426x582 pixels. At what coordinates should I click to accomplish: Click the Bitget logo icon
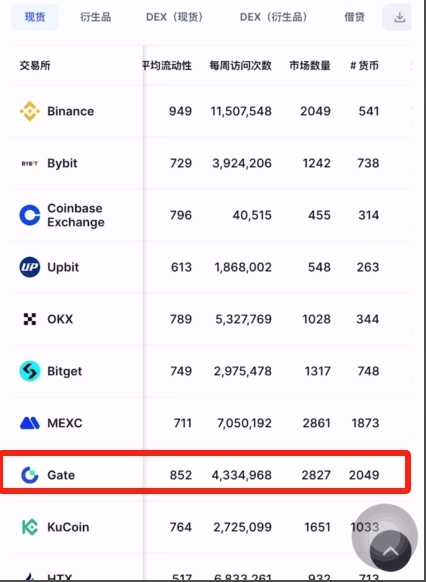pos(30,371)
